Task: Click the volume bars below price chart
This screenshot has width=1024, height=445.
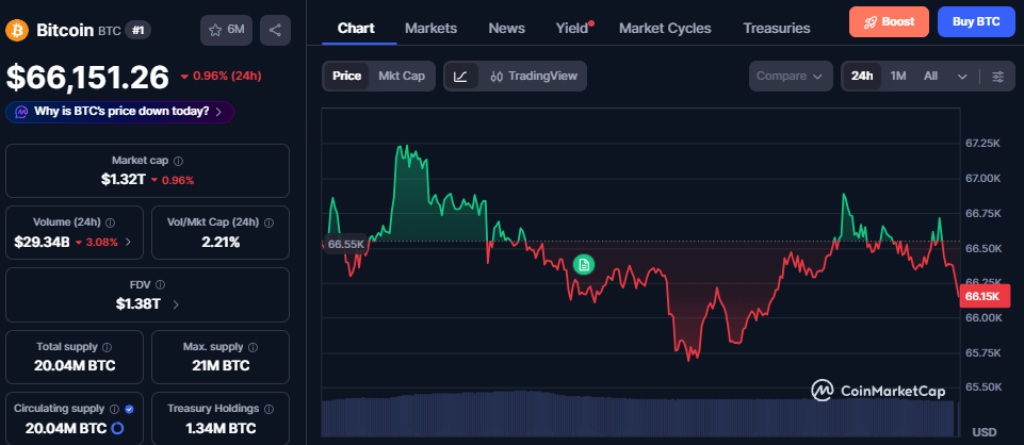Action: (640, 414)
